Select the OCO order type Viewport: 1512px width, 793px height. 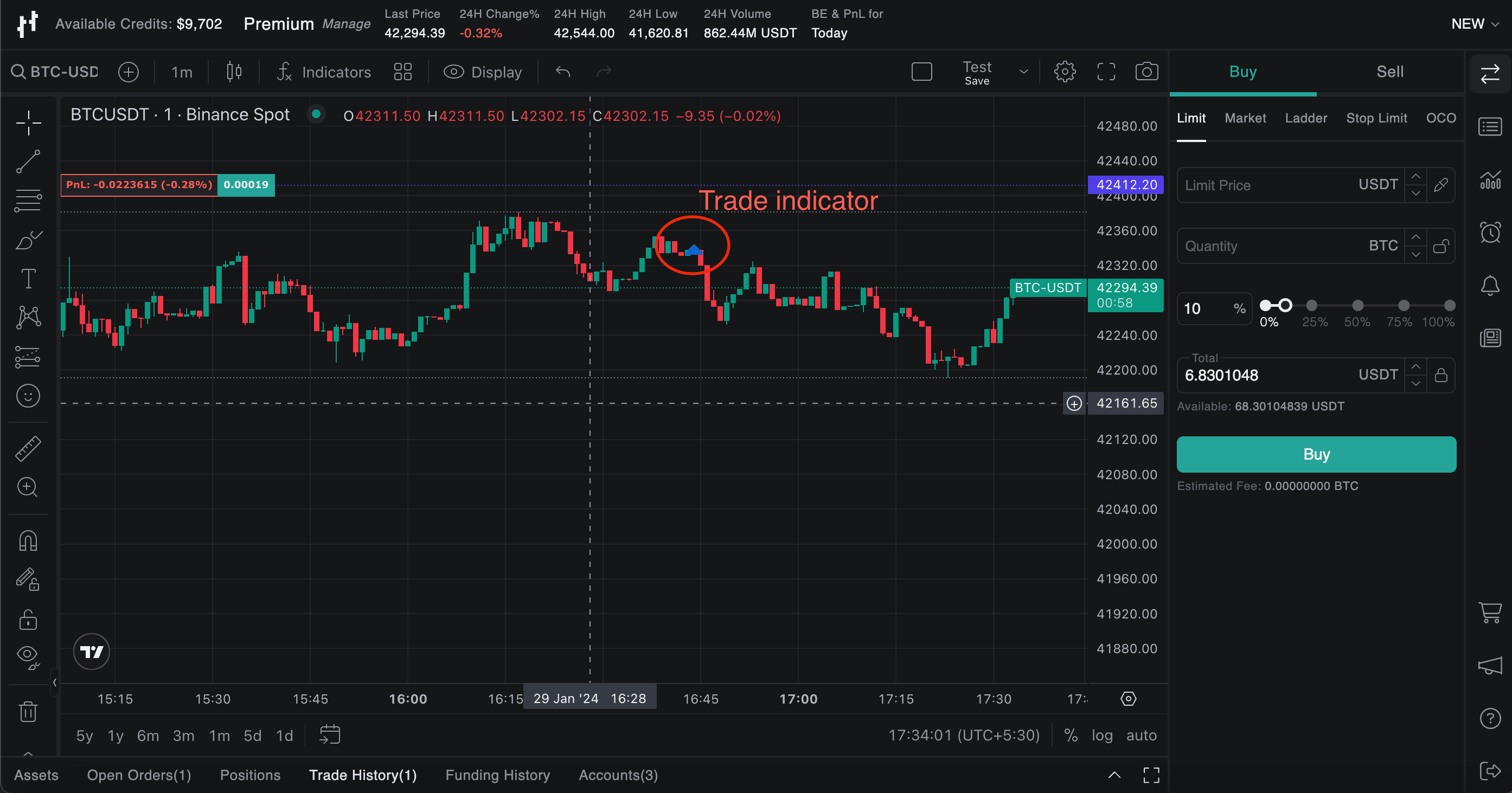tap(1441, 118)
